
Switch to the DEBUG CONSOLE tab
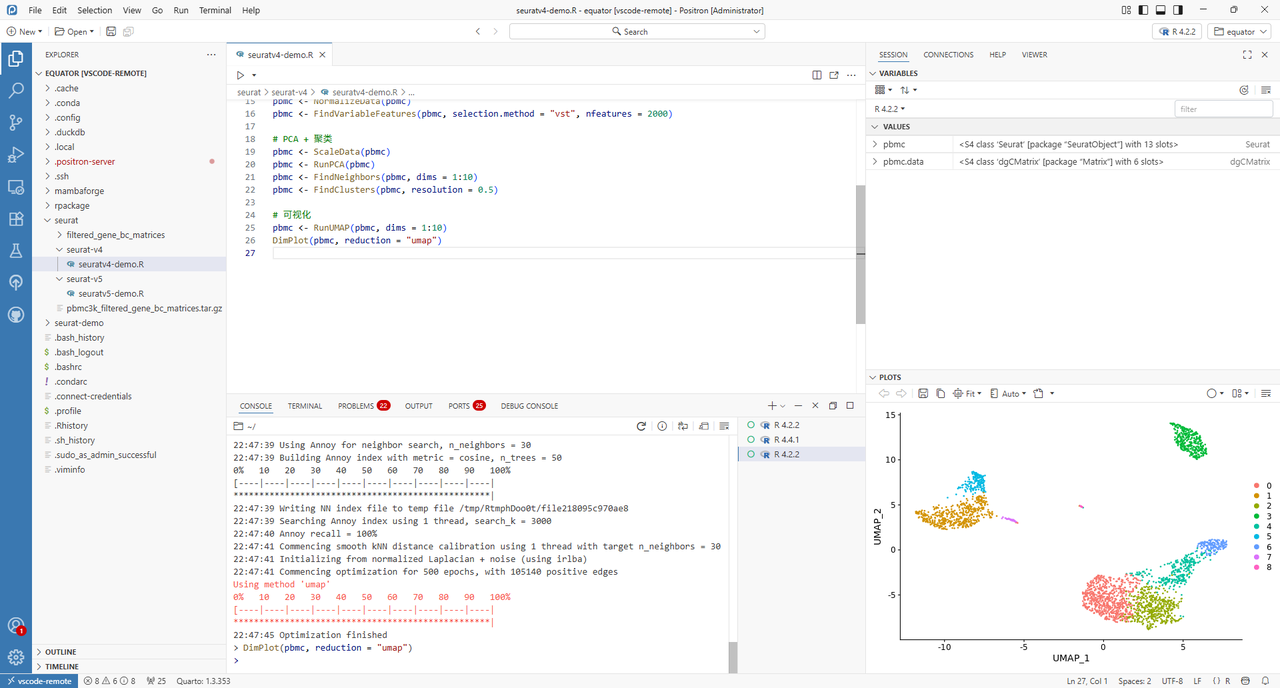[529, 406]
